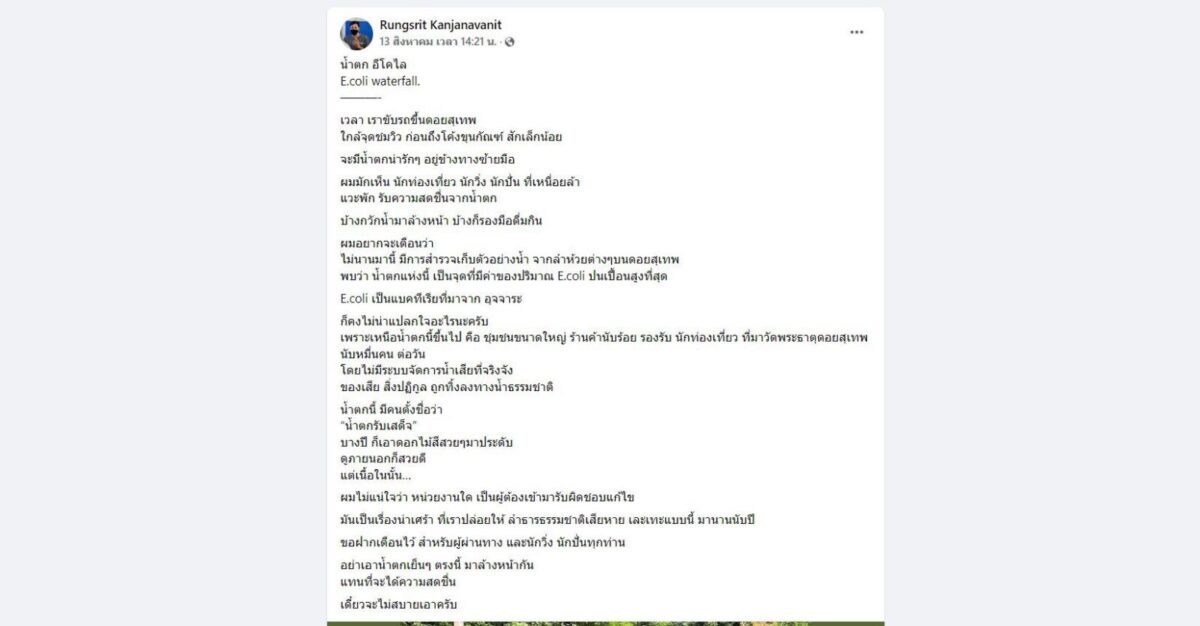Open Rungsrit Kanjanavanit's profile picture
The height and width of the screenshot is (626, 1200).
tap(356, 33)
